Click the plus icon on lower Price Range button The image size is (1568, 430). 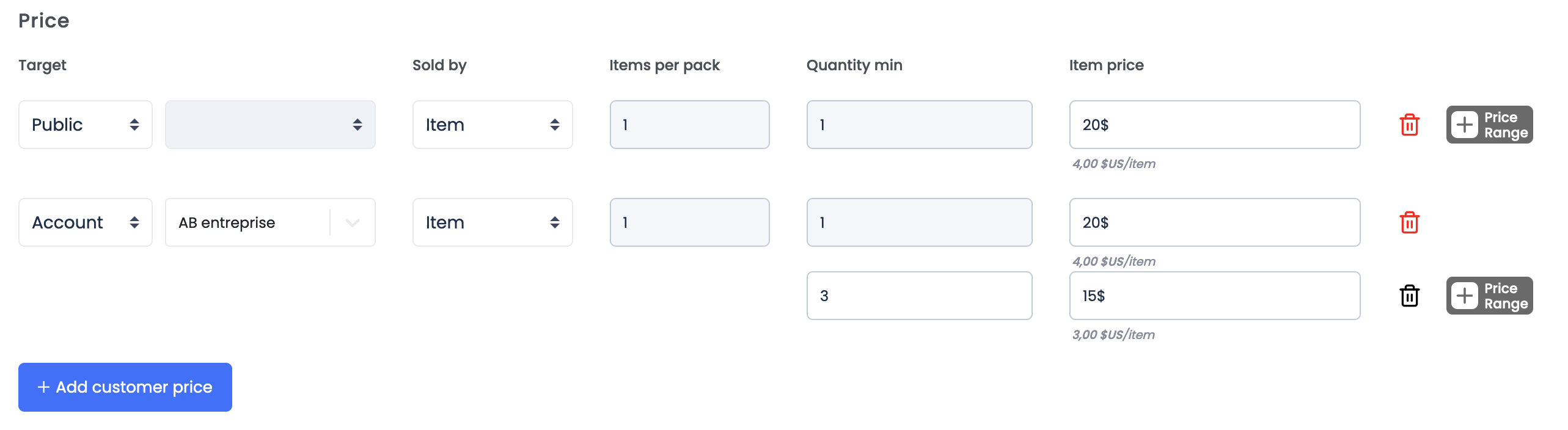click(x=1465, y=296)
